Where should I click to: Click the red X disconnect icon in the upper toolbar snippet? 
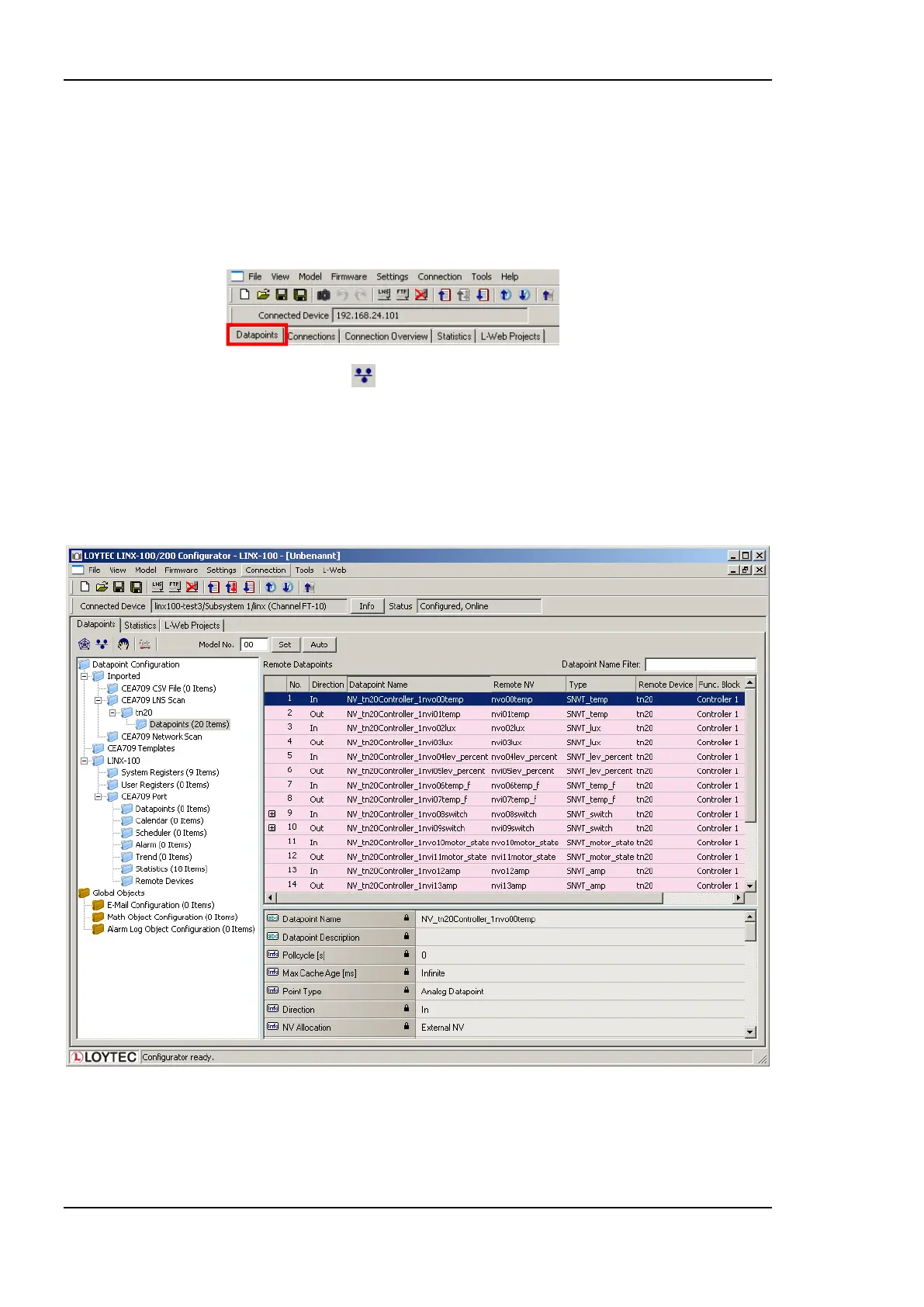(x=421, y=295)
